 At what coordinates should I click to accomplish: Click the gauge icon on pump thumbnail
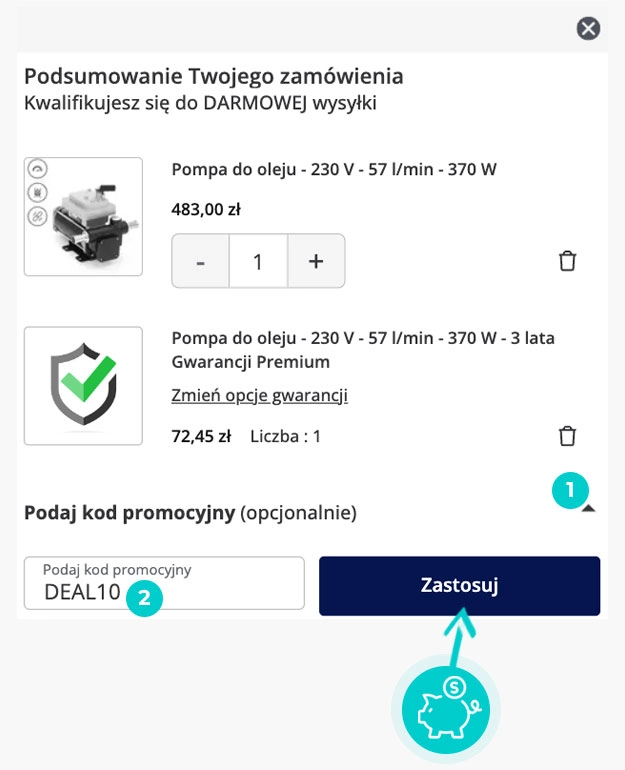click(x=37, y=170)
